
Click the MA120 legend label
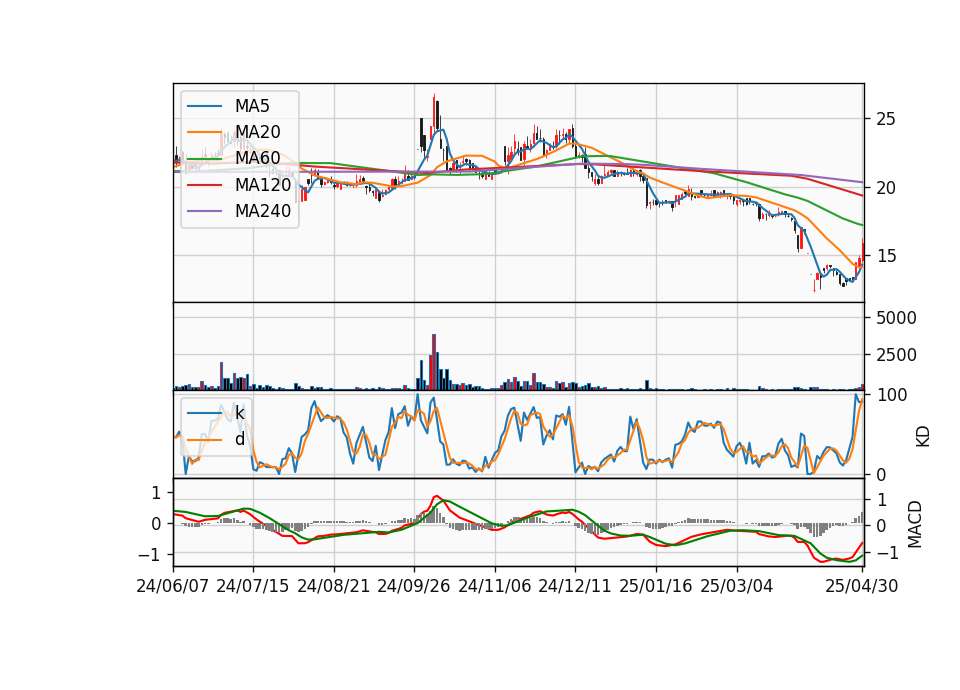click(263, 184)
